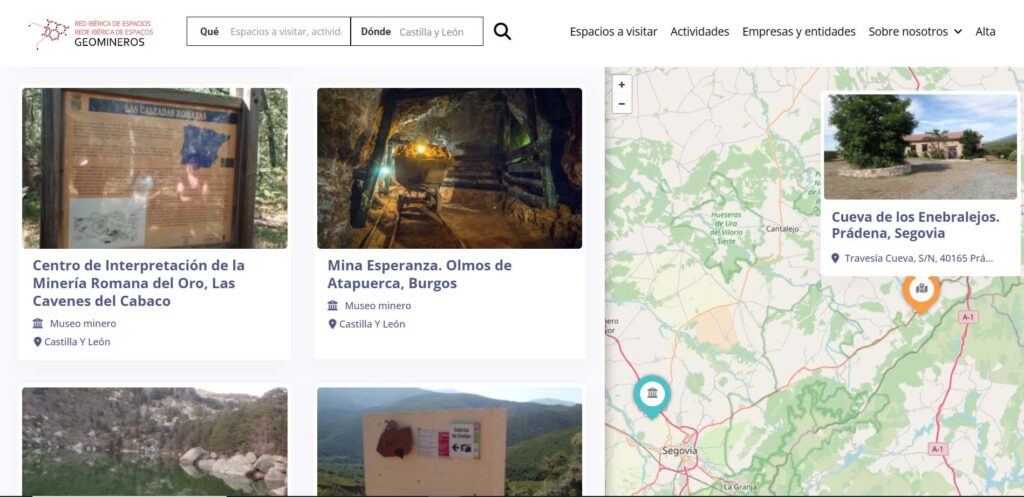Expand the Sobre nosotros dropdown
This screenshot has height=497, width=1024.
click(x=915, y=31)
